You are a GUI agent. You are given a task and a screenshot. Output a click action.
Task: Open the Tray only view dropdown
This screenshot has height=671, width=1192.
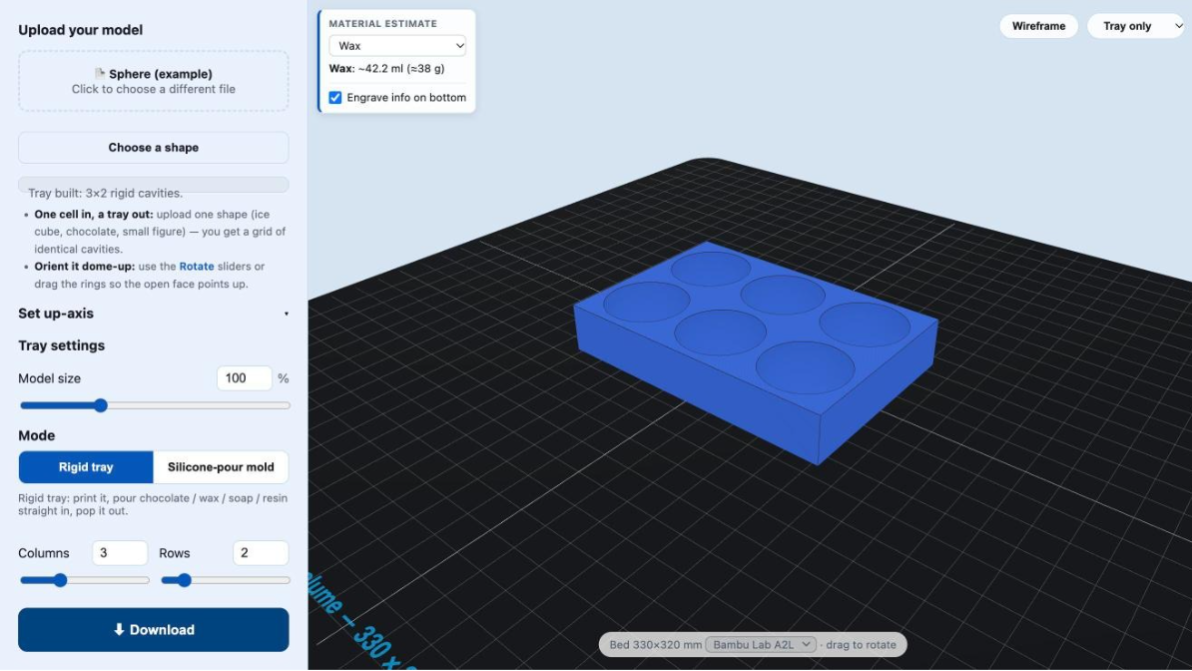(x=1137, y=26)
